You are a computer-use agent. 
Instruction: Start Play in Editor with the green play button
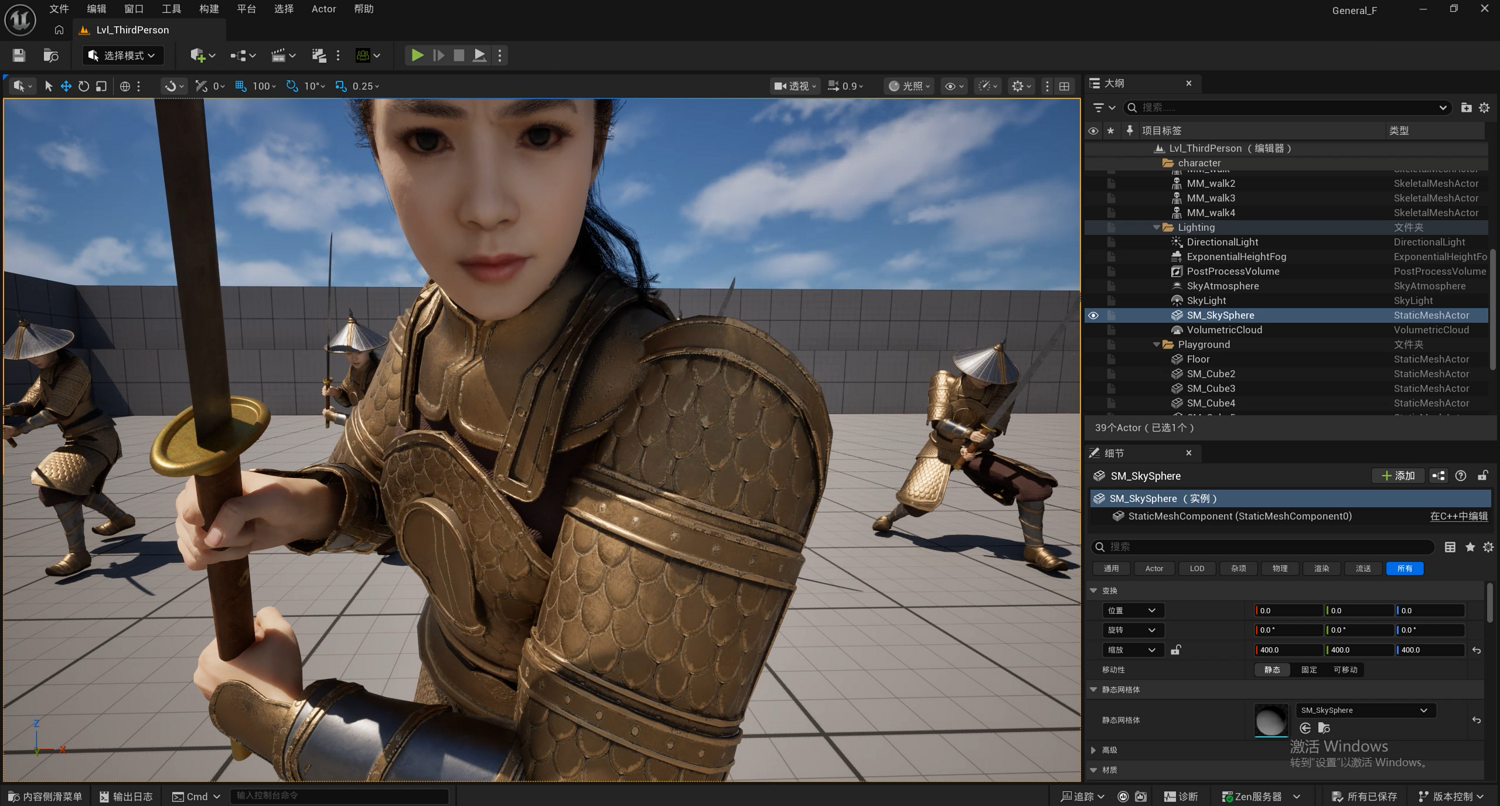(417, 56)
